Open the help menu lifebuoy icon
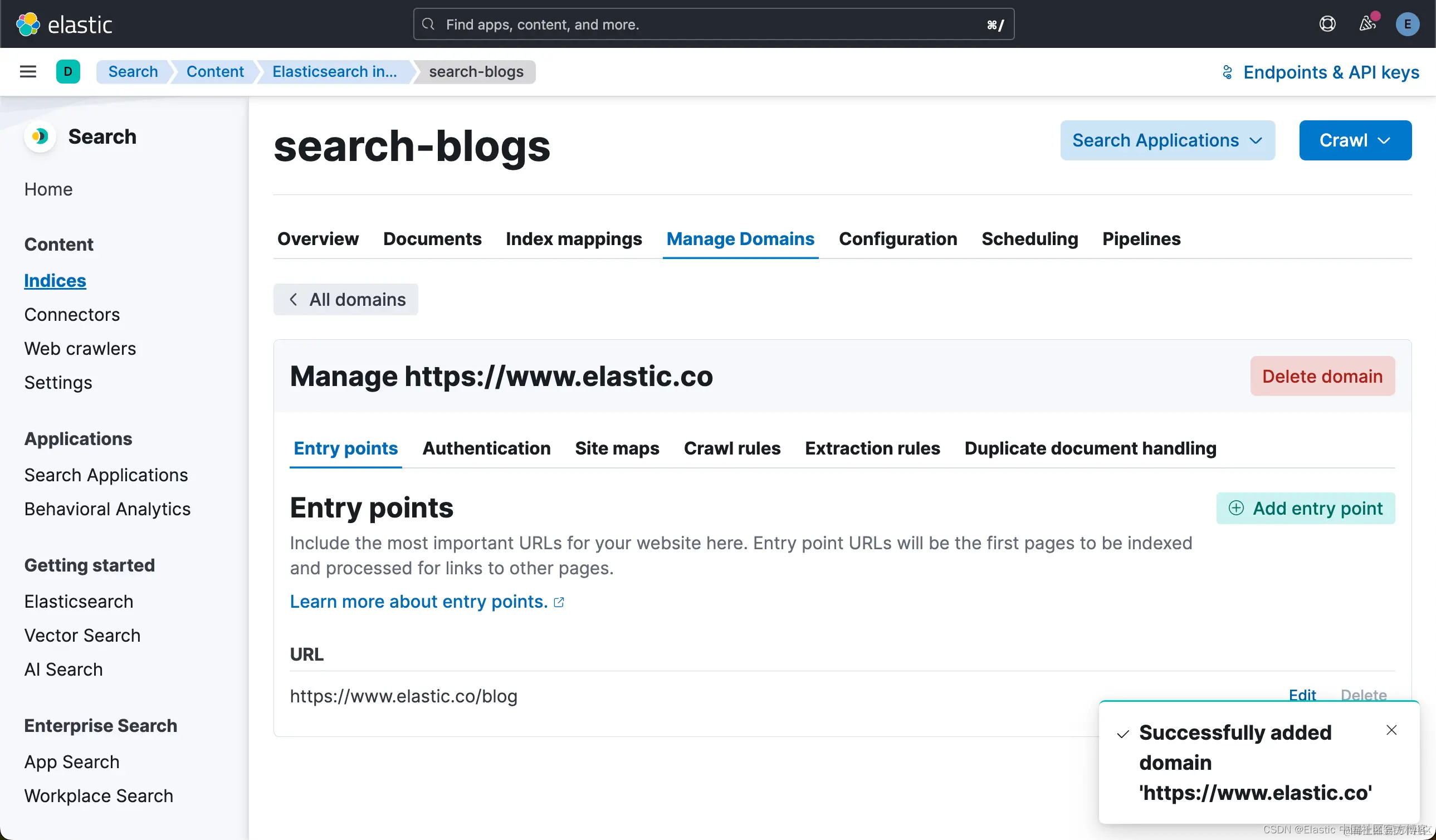 click(x=1327, y=24)
